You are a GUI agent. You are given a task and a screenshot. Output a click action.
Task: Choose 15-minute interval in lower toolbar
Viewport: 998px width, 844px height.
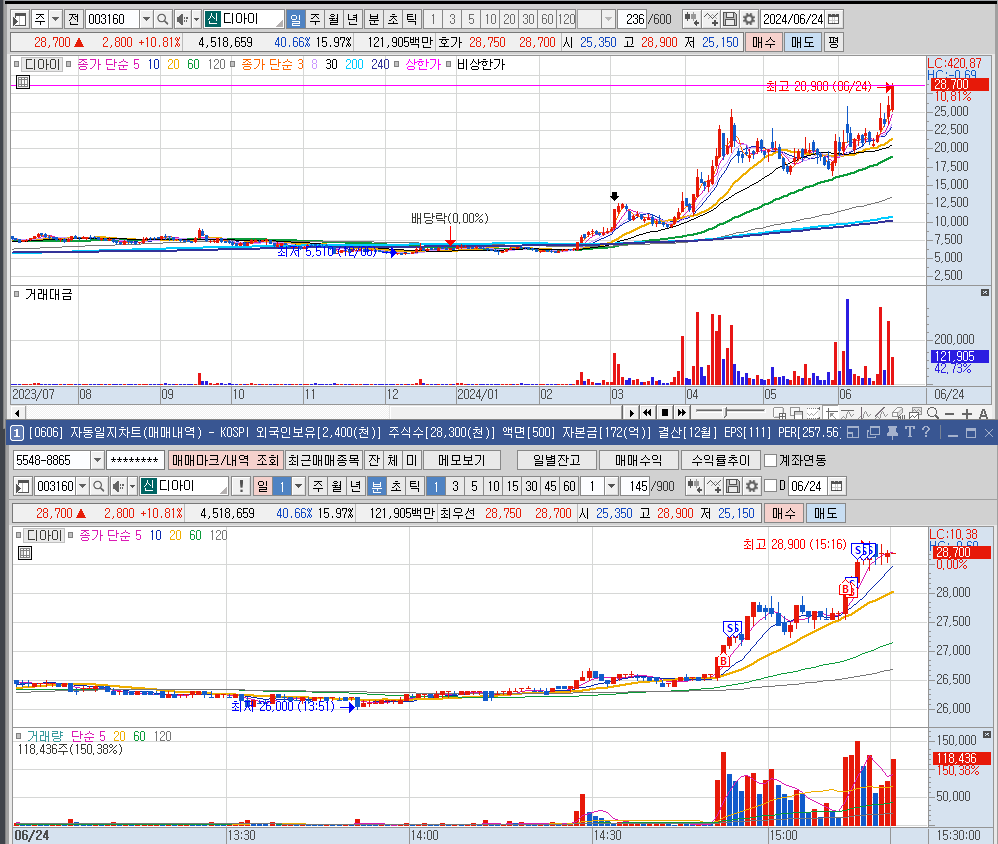pos(512,486)
